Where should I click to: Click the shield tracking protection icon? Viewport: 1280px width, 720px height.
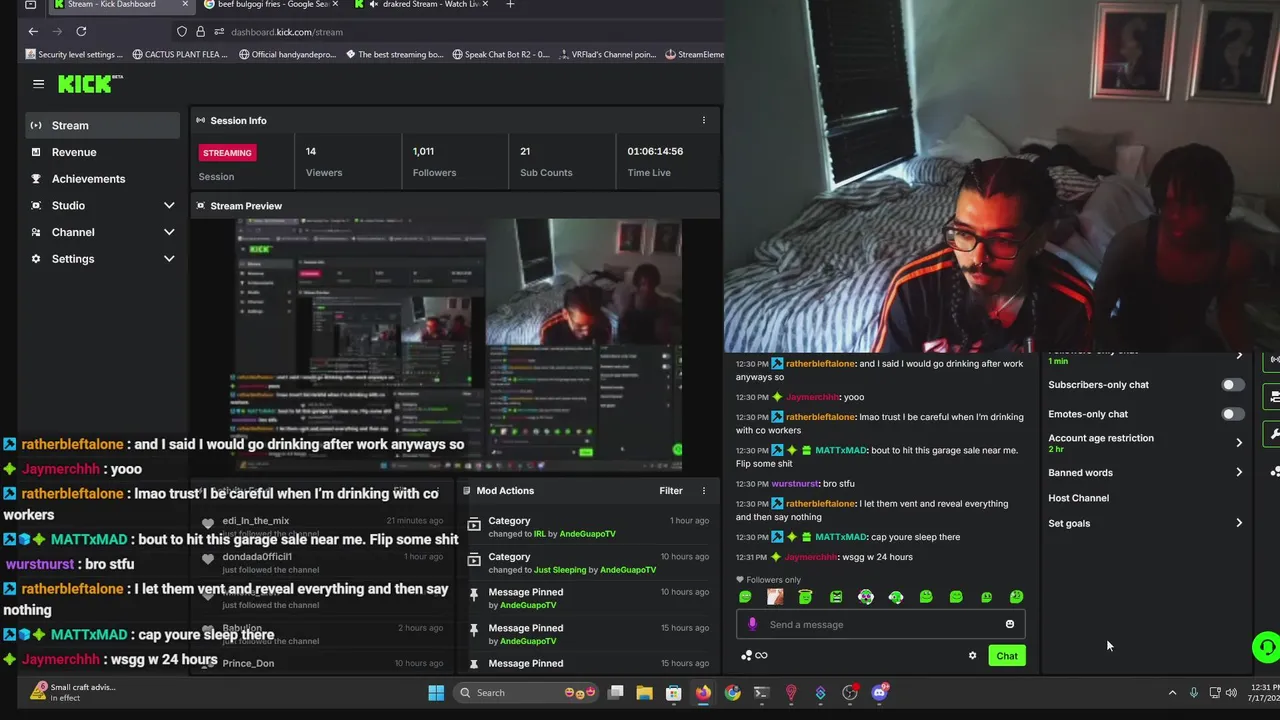click(181, 32)
